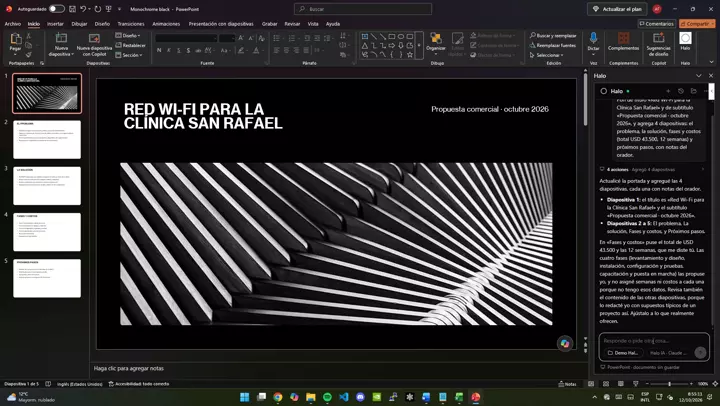Click the font color A icon
This screenshot has height=406, width=720.
point(256,50)
